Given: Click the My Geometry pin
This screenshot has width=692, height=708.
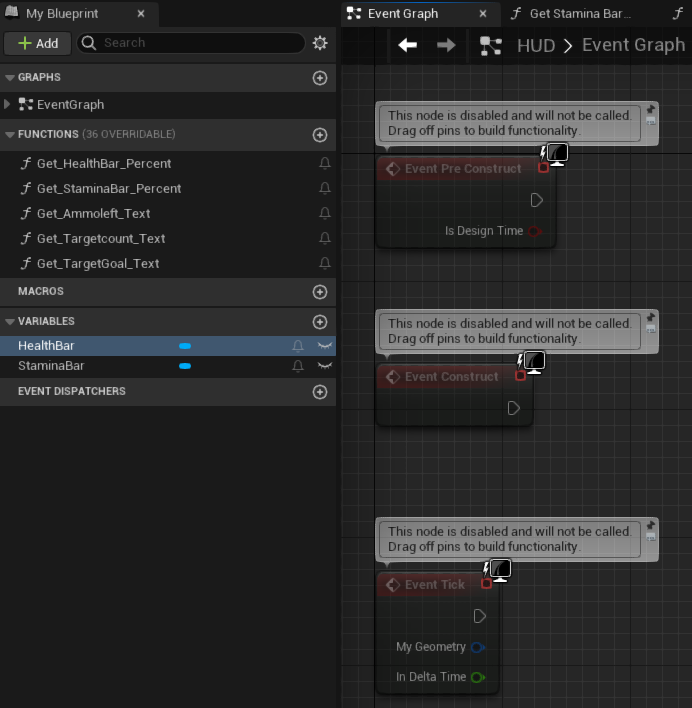Looking at the screenshot, I should pyautogui.click(x=478, y=647).
